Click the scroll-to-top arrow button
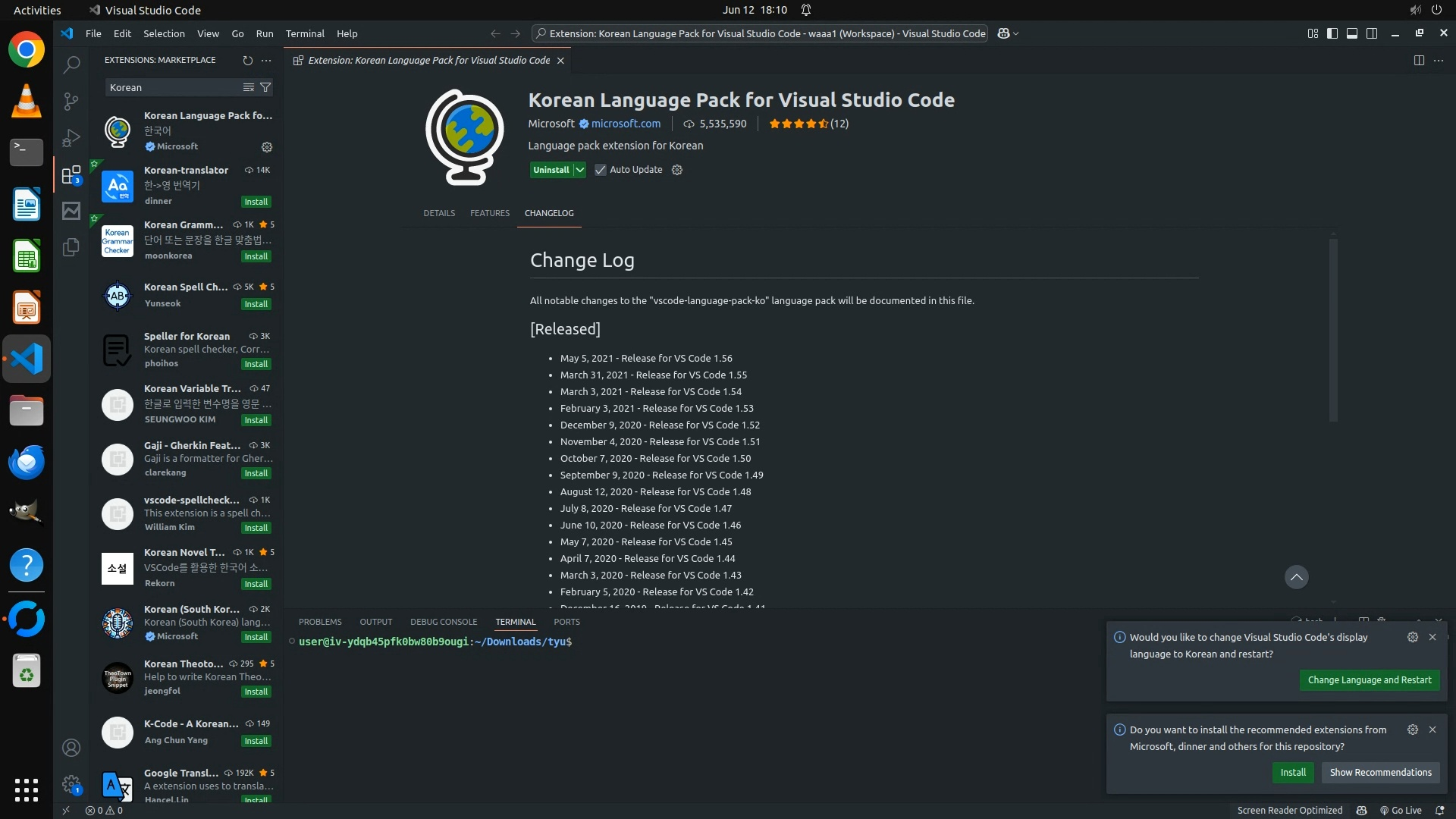 (1296, 577)
